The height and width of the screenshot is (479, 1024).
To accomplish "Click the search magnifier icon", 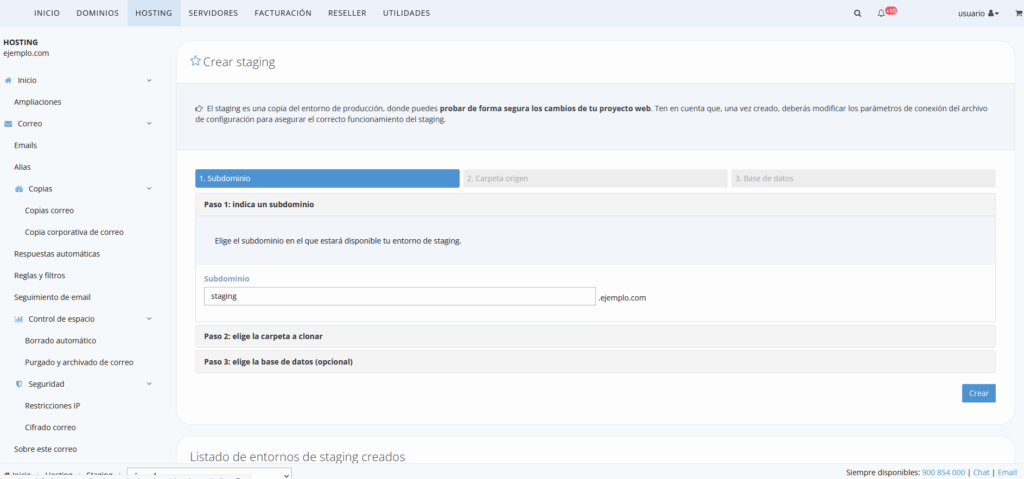I will (857, 13).
